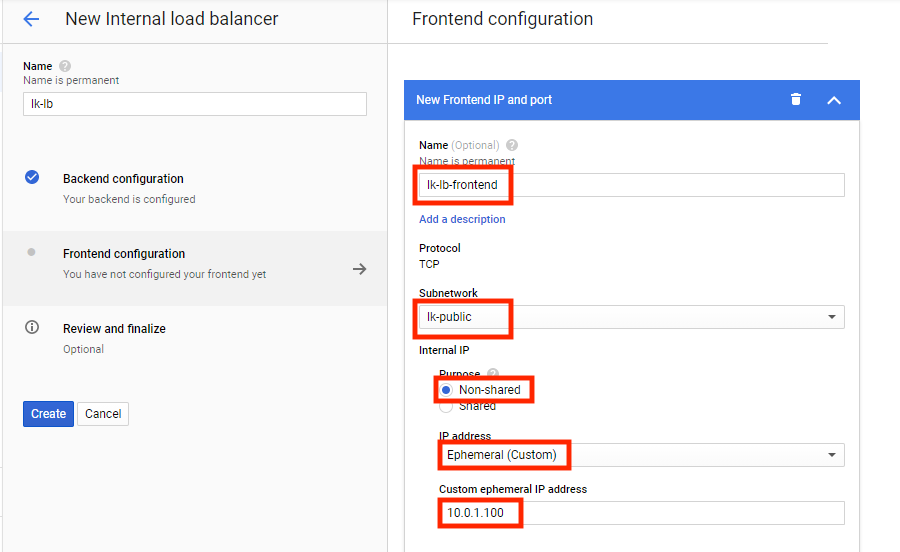Open the Frontend configuration step

[x=124, y=254]
